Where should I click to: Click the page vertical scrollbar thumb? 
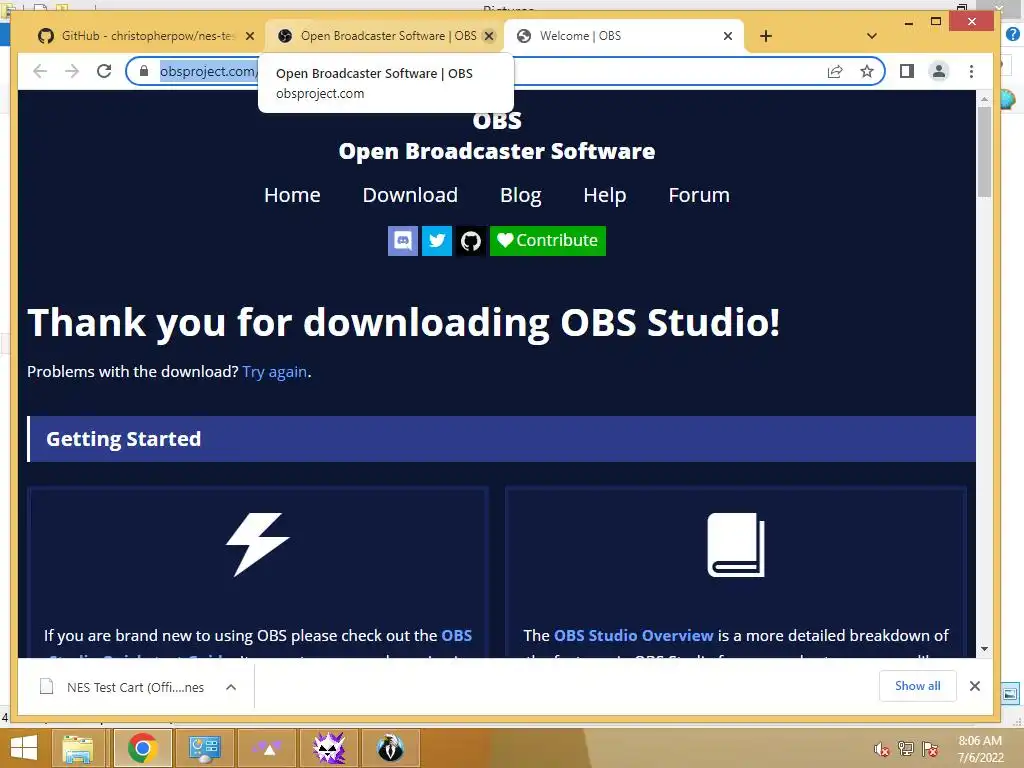[984, 151]
